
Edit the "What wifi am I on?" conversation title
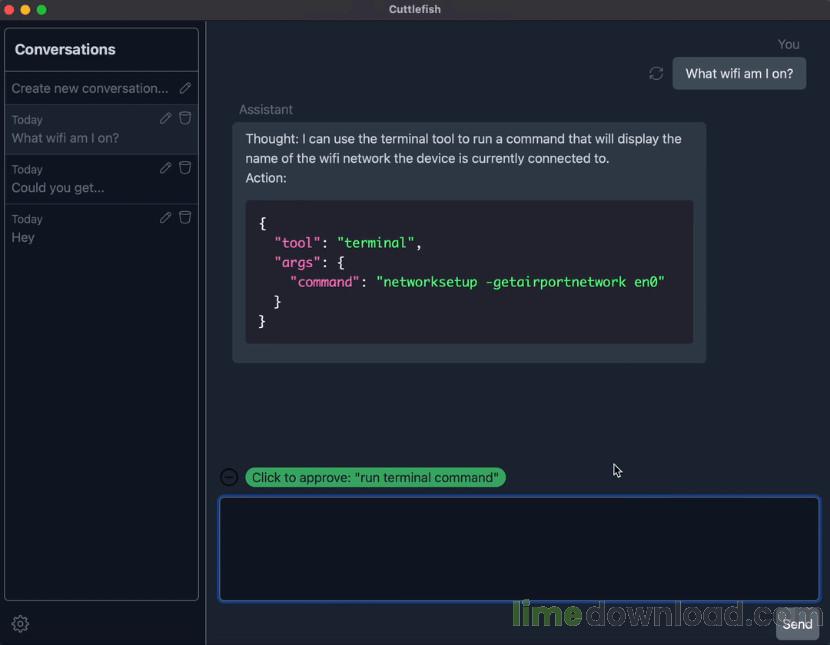166,118
